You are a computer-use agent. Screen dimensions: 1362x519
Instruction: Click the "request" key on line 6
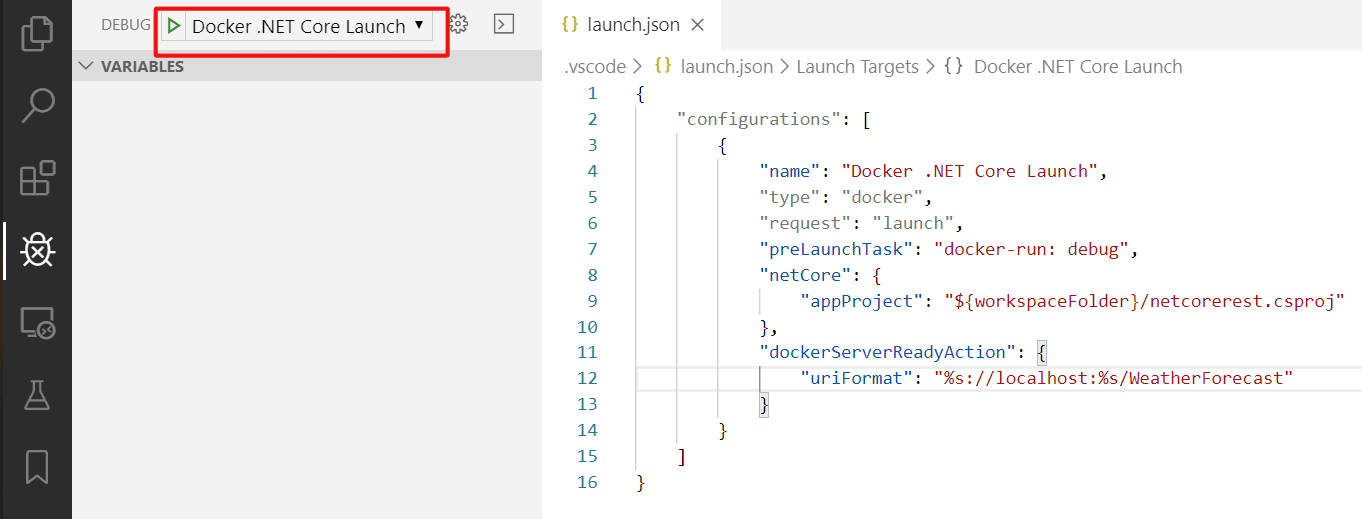pyautogui.click(x=805, y=223)
